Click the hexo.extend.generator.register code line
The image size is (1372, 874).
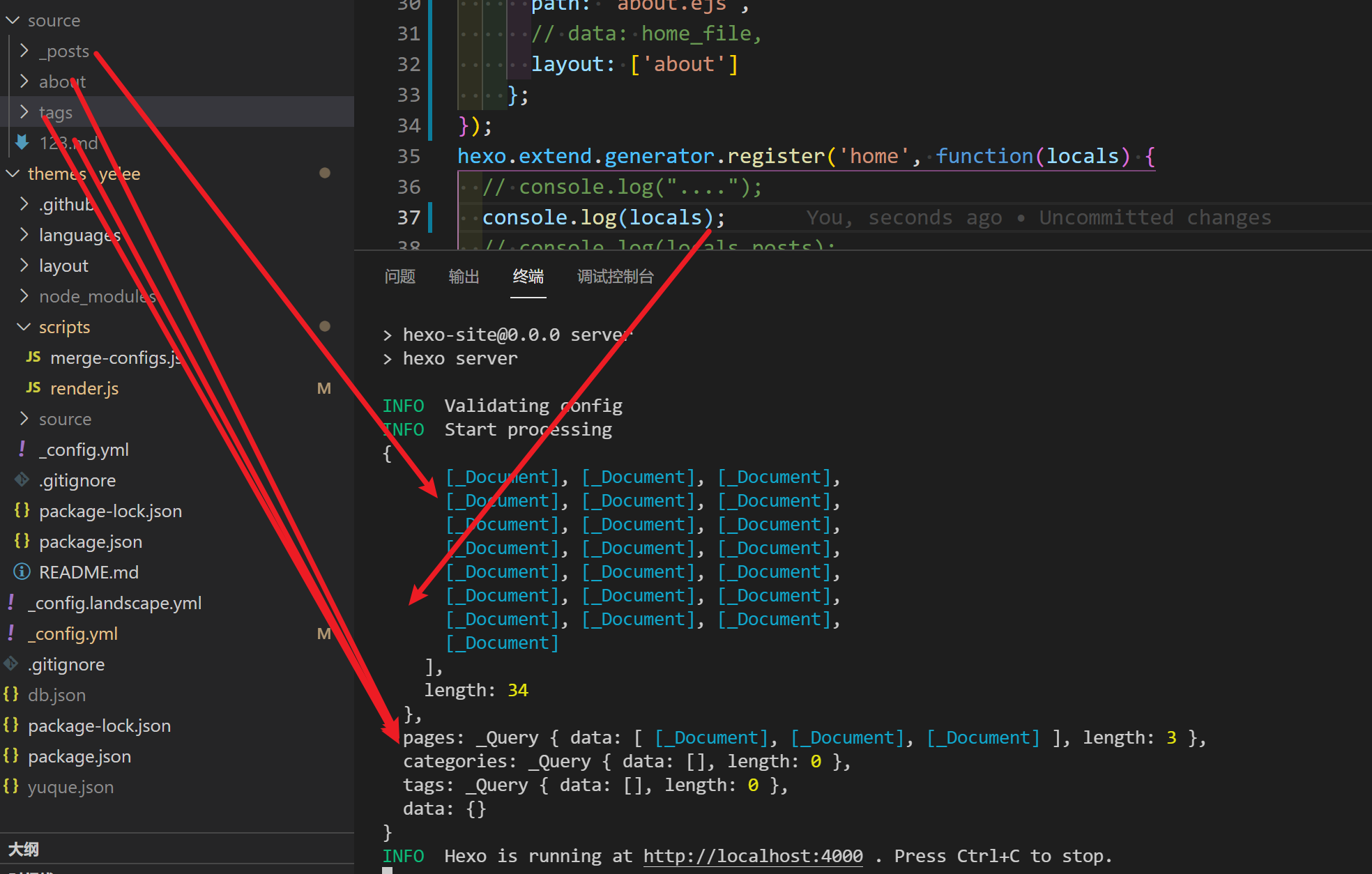coord(807,156)
